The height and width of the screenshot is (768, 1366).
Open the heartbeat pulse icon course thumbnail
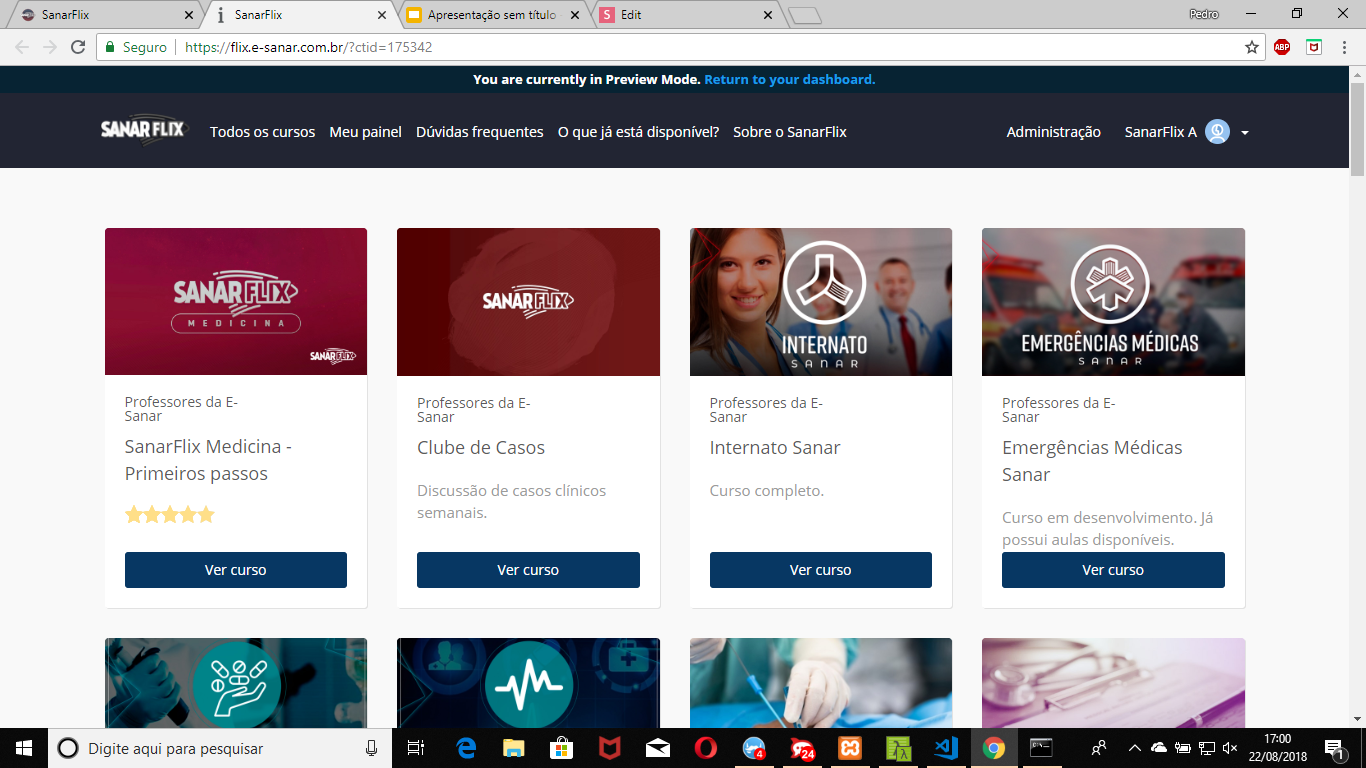[528, 683]
